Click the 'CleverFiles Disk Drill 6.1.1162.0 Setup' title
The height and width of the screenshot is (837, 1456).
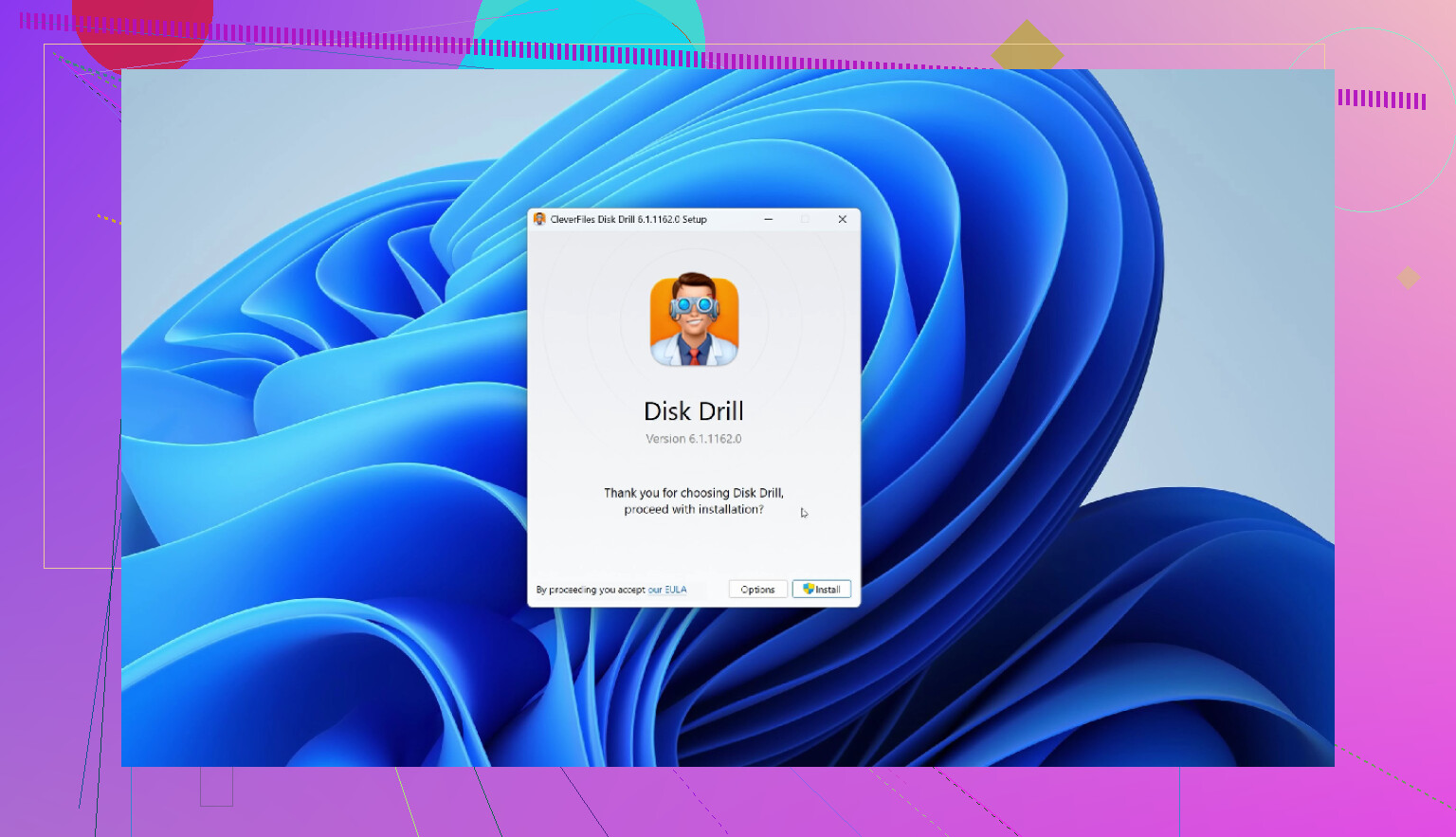click(628, 219)
